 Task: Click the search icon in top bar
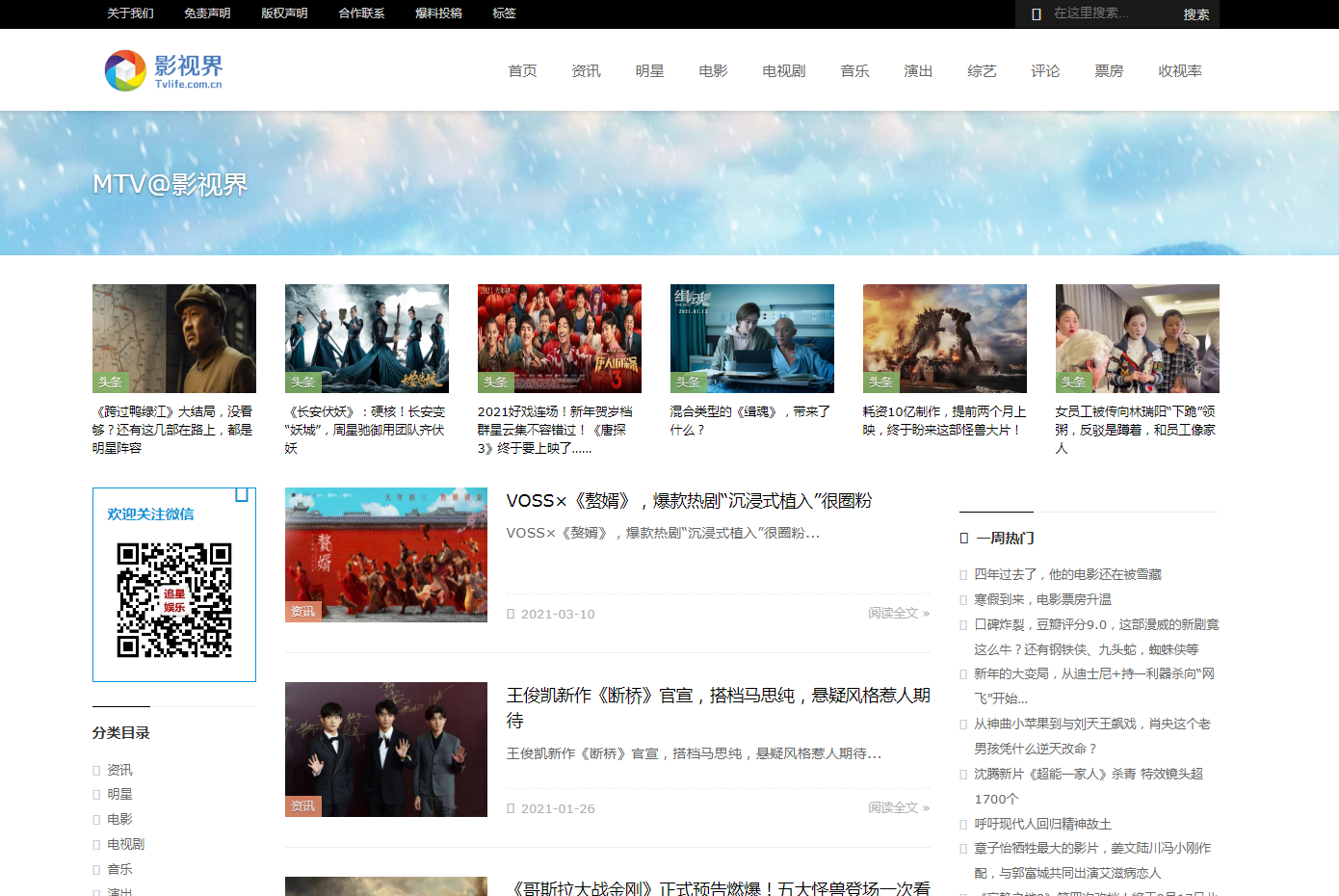click(x=1037, y=14)
